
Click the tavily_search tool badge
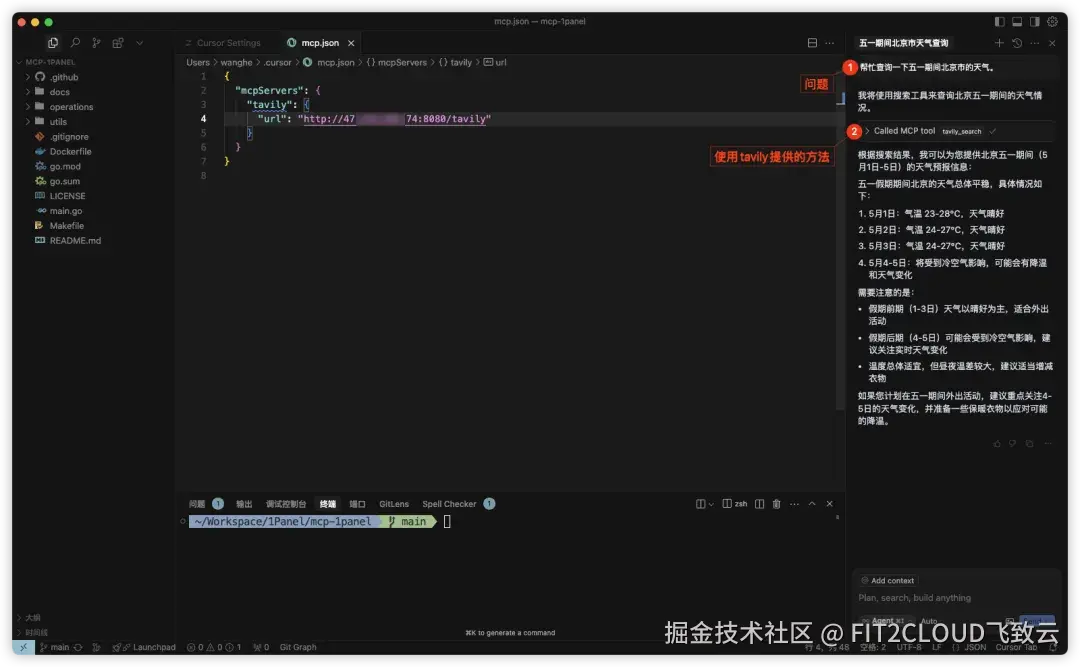point(962,132)
